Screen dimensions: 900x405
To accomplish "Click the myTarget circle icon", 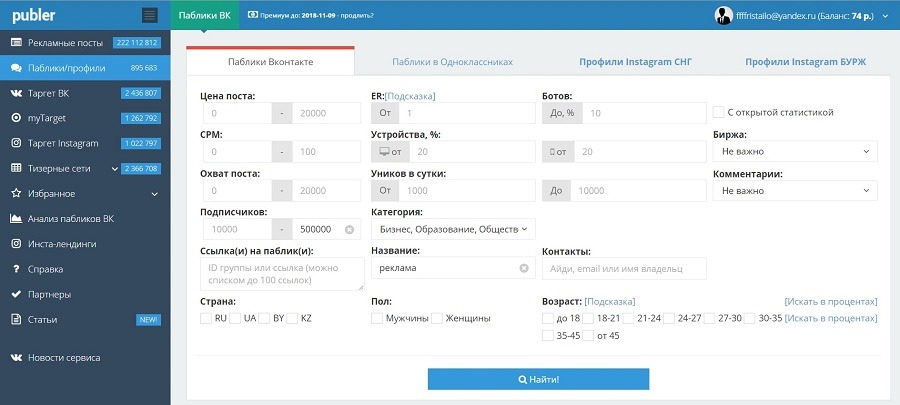I will click(16, 118).
